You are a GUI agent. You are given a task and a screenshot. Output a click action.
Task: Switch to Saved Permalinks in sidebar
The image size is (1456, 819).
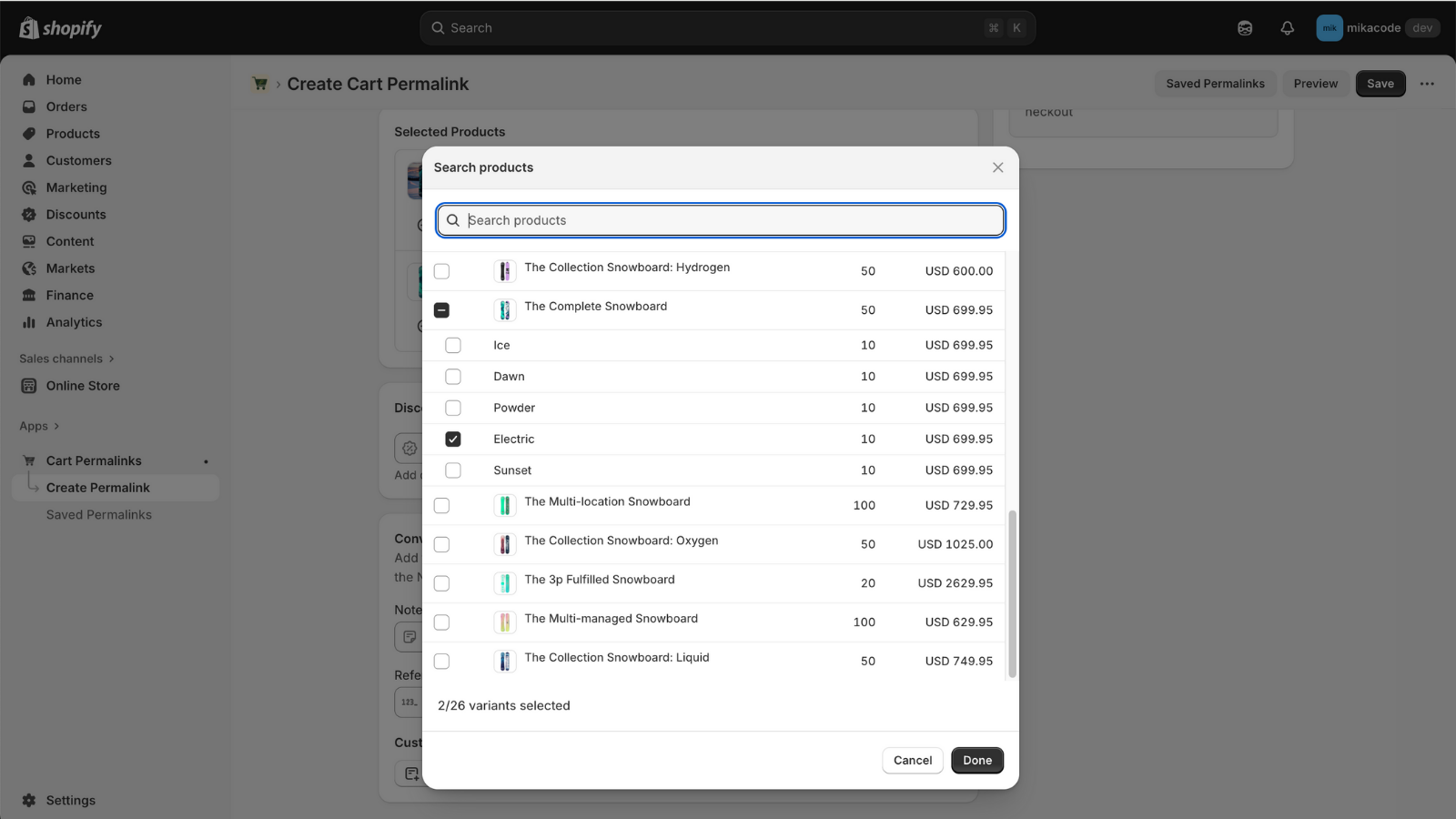pos(98,514)
